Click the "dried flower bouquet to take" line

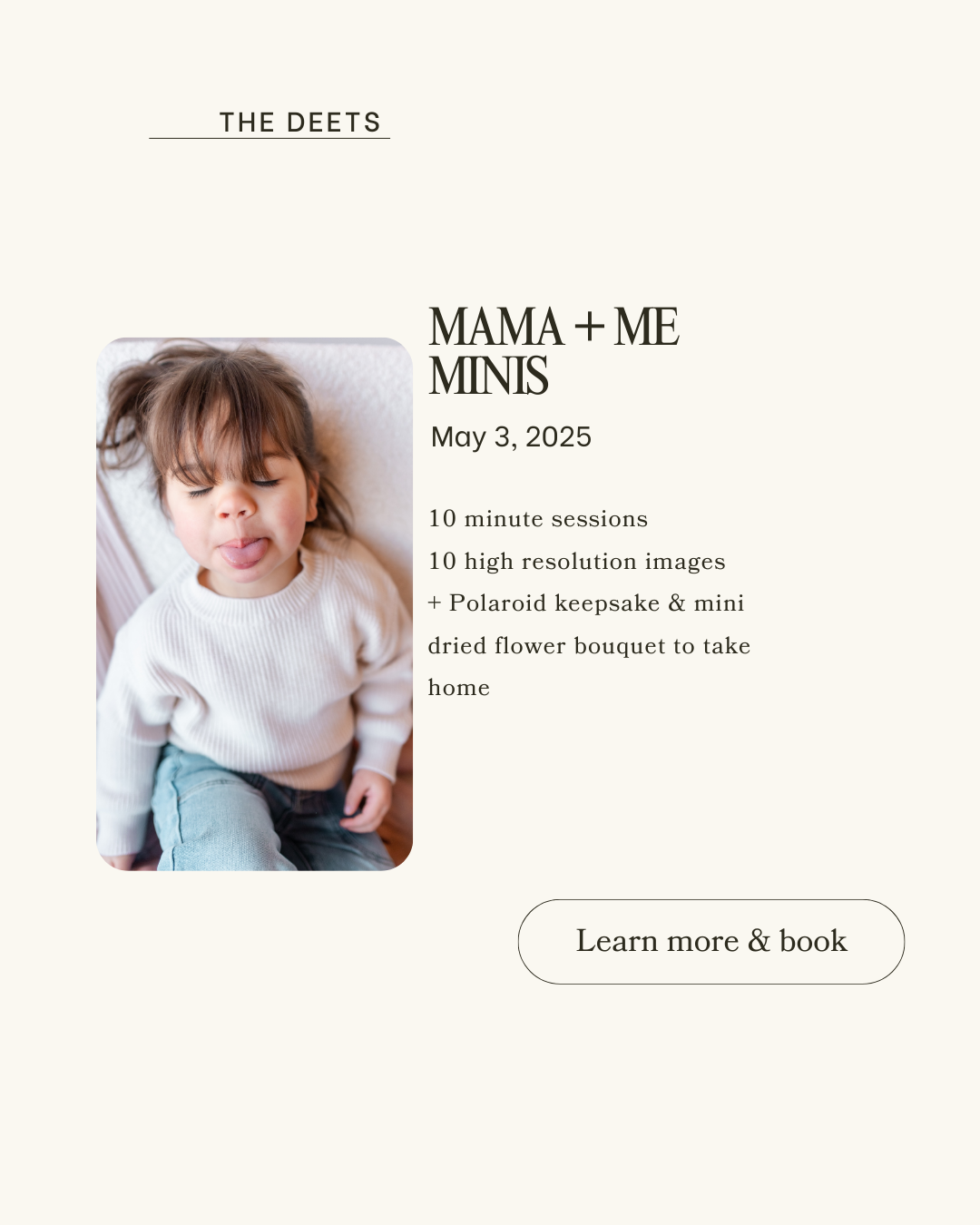click(589, 646)
